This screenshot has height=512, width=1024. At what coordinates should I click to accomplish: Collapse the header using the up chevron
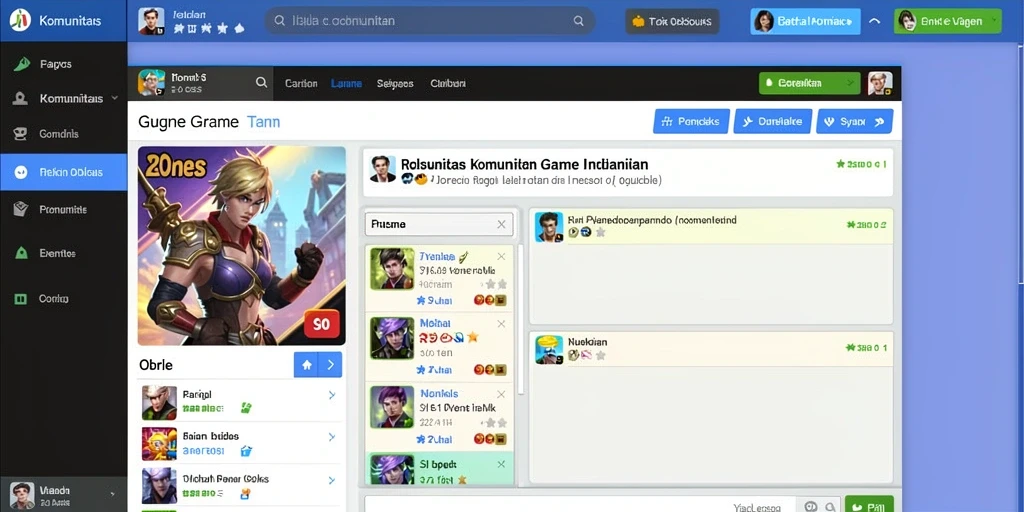click(874, 21)
